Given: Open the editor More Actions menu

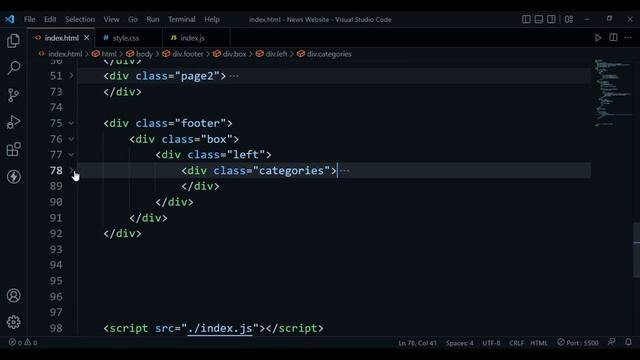Looking at the screenshot, I should pyautogui.click(x=628, y=38).
